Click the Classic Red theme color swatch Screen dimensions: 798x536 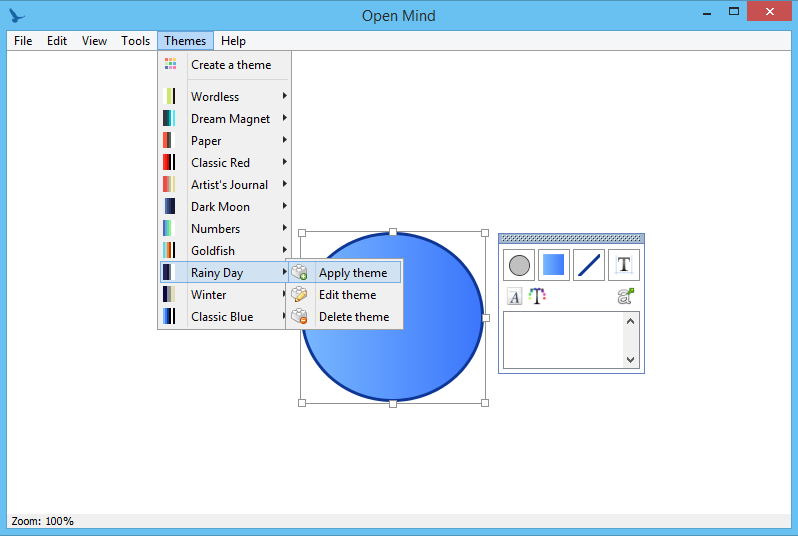click(x=169, y=162)
